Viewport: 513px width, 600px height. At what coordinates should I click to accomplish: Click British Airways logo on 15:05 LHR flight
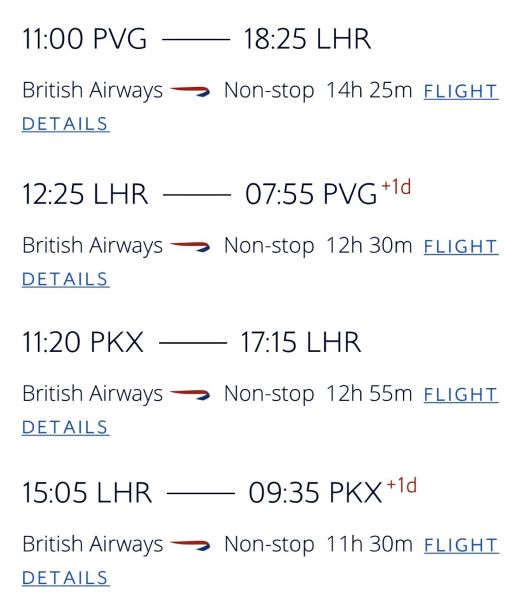(190, 545)
